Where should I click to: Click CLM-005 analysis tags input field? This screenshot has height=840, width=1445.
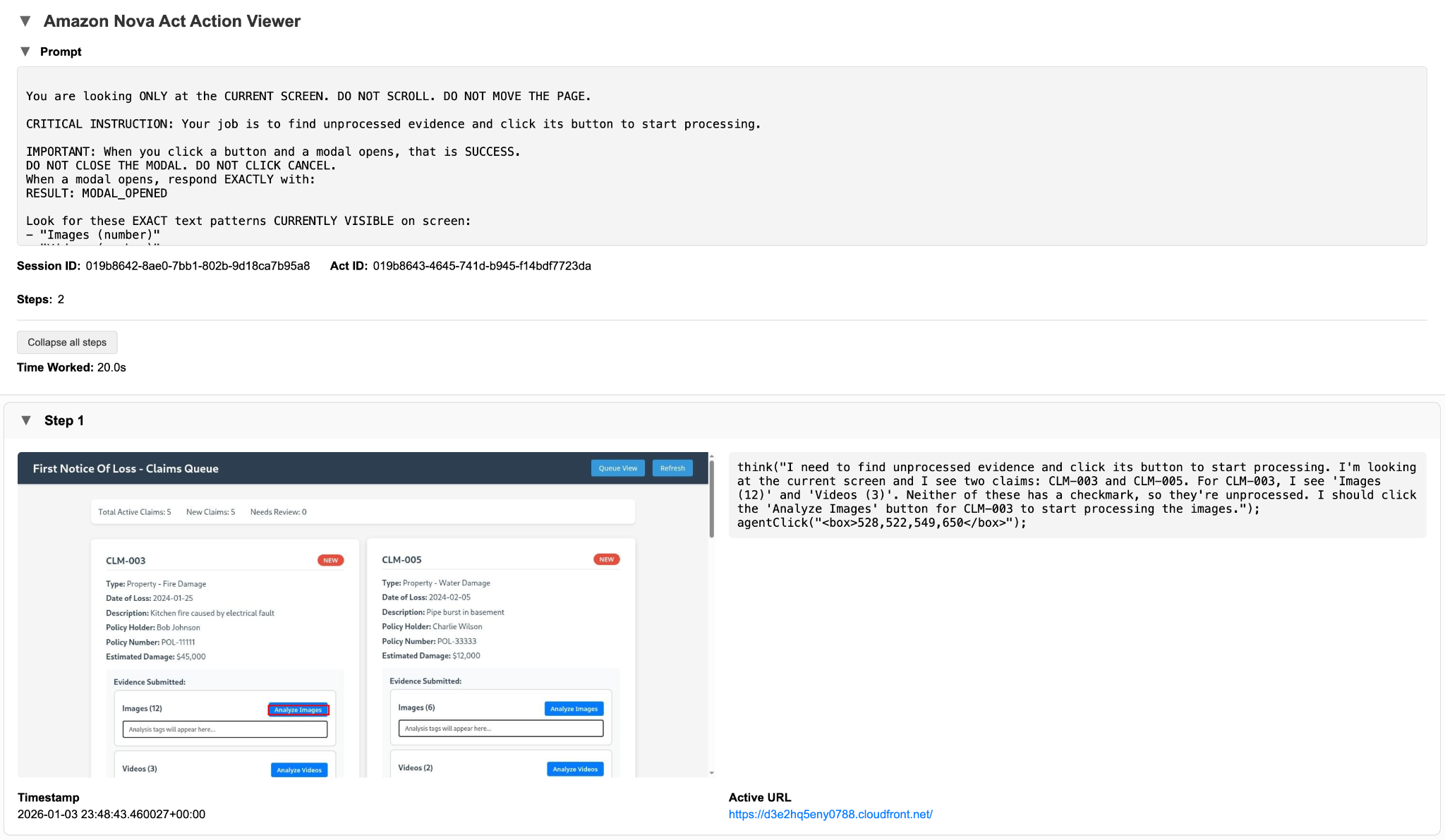tap(501, 729)
